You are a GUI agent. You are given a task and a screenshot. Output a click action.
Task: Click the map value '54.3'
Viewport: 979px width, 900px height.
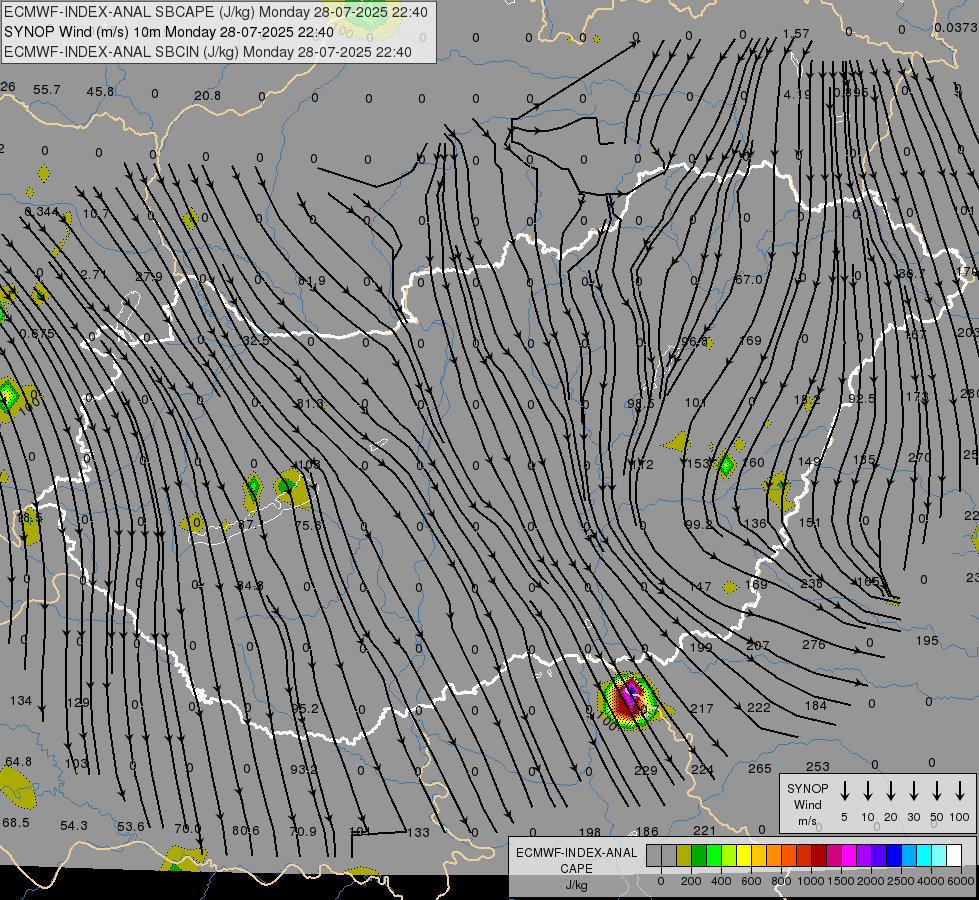tap(74, 826)
